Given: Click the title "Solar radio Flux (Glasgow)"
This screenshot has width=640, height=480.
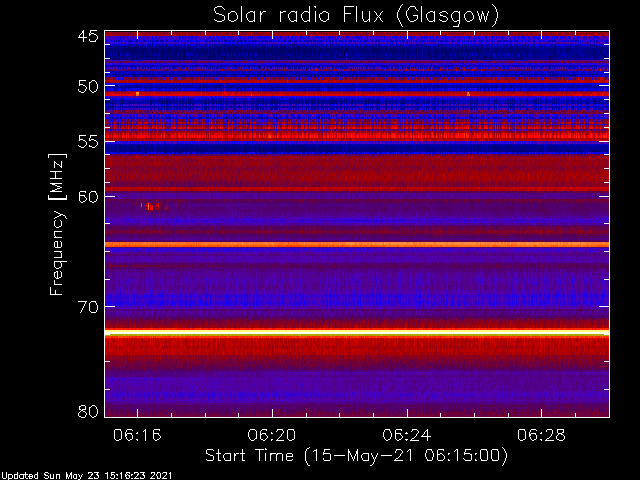Looking at the screenshot, I should [356, 16].
